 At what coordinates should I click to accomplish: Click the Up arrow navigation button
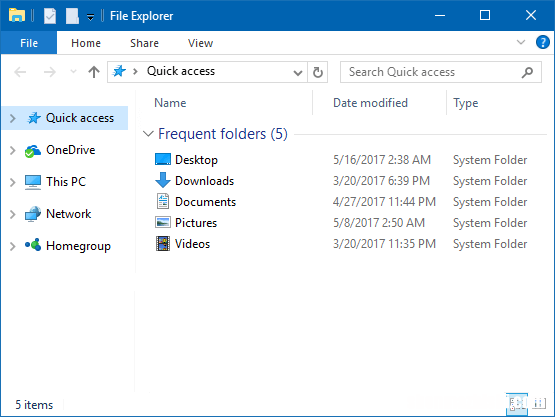click(x=94, y=72)
